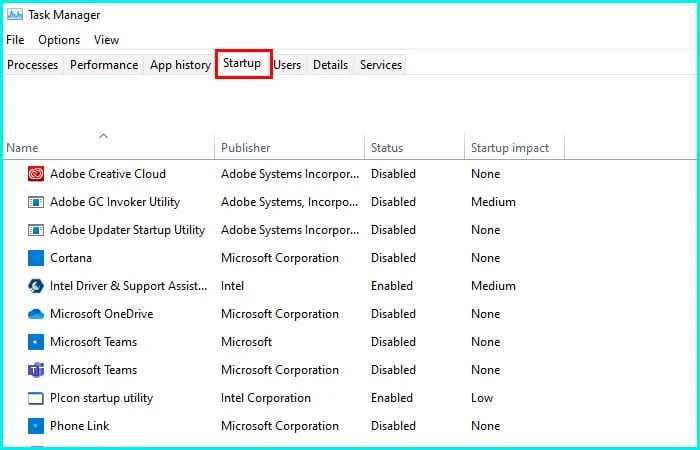Screen dimensions: 700x450
Task: Select the Adobe GC Invoker Utility name
Action: click(x=115, y=202)
